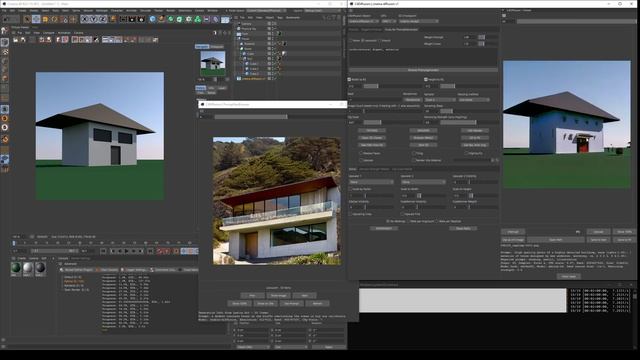Switch to Info tab in Picture Viewer

point(211,88)
